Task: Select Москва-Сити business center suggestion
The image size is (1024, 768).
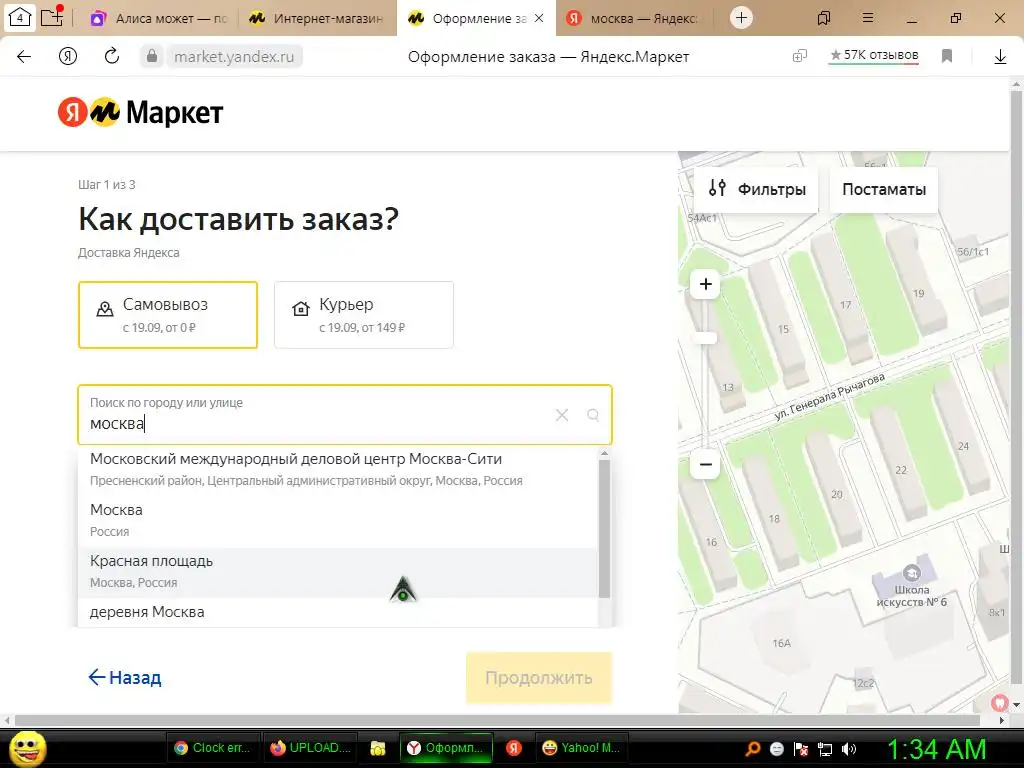Action: point(337,469)
